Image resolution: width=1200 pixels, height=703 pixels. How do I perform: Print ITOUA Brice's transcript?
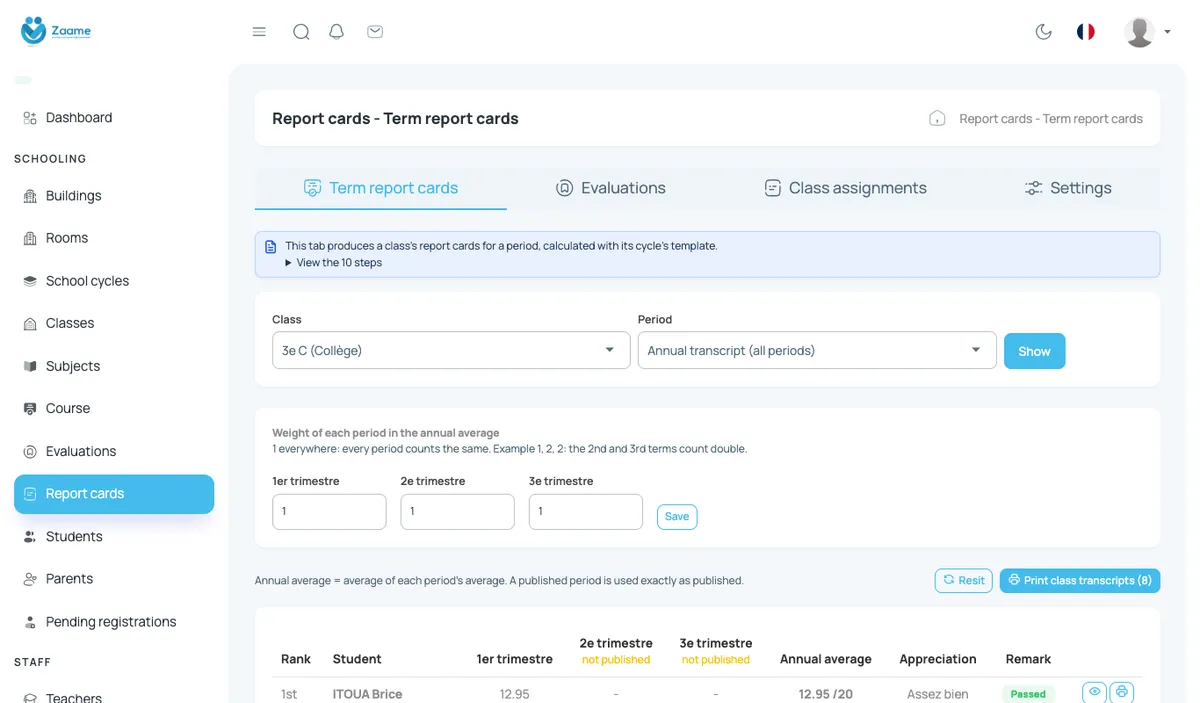[x=1121, y=692]
